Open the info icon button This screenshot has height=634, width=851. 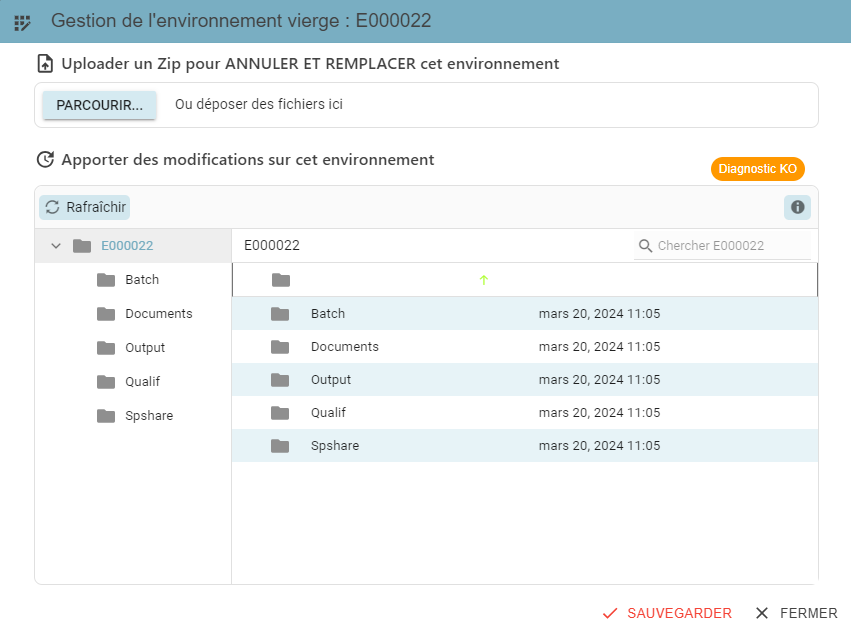797,207
